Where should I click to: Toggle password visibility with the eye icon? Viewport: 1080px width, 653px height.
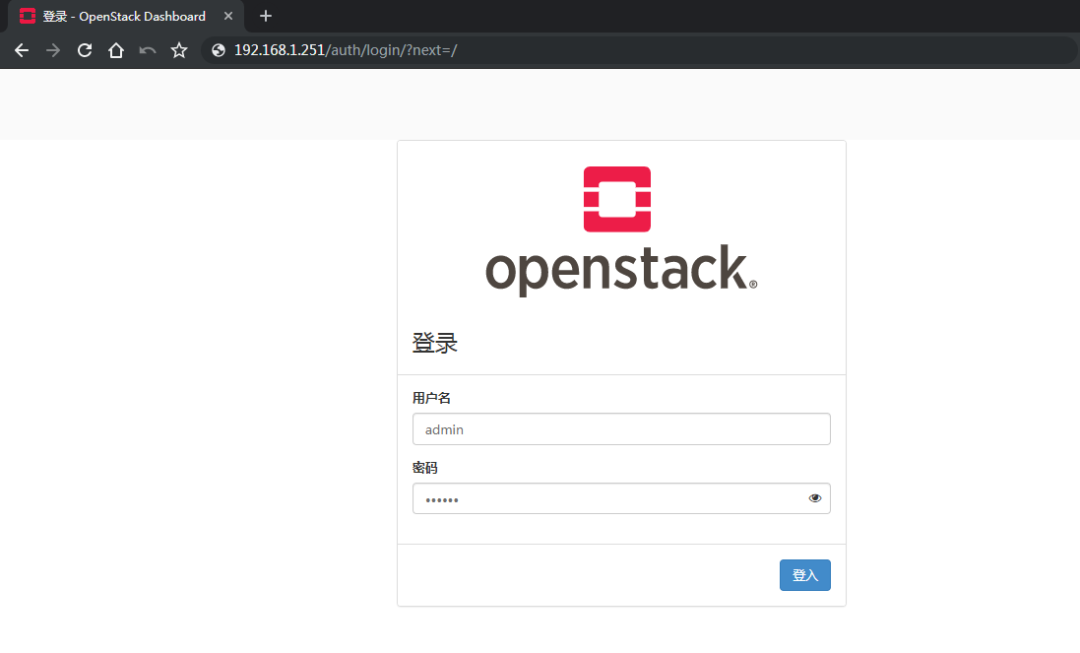click(815, 497)
